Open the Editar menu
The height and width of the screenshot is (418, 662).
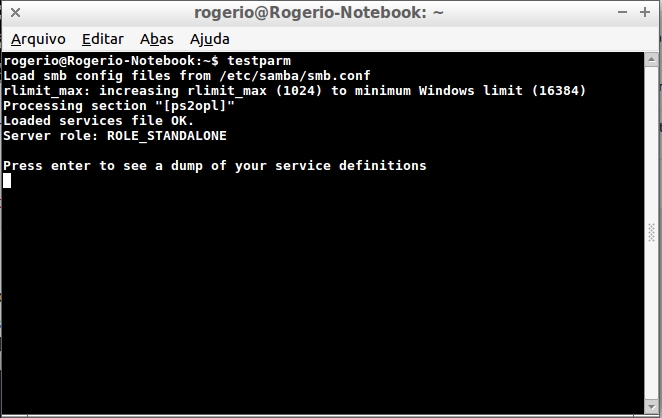(102, 39)
